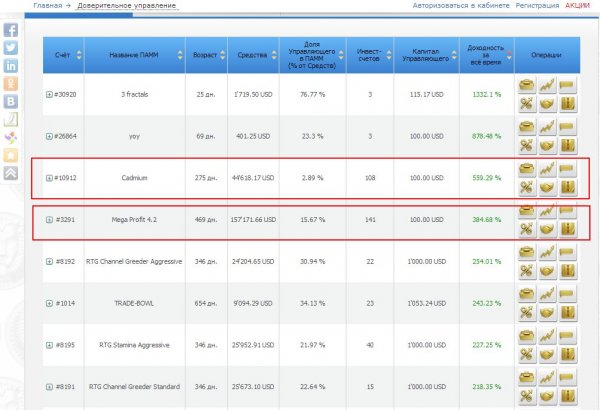Open the chart icon for RTG Channel Greeder Aggressive

[x=547, y=252]
